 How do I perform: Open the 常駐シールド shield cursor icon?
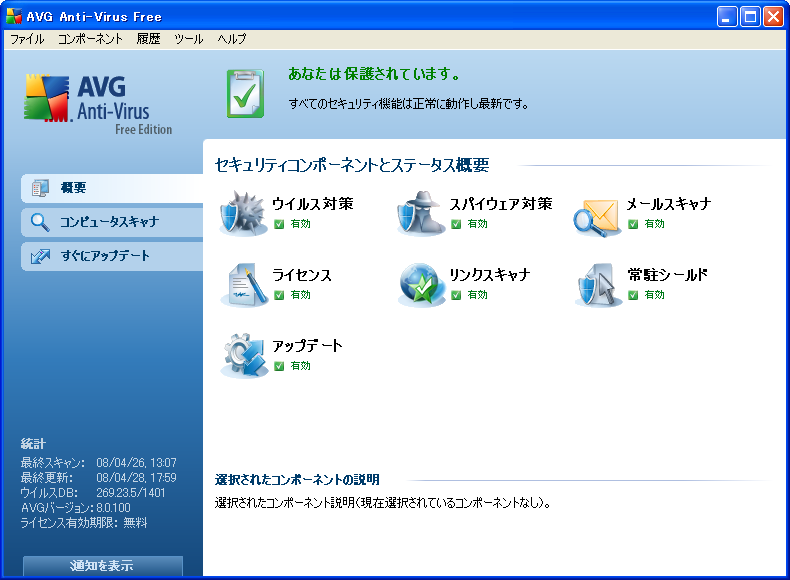coord(599,285)
